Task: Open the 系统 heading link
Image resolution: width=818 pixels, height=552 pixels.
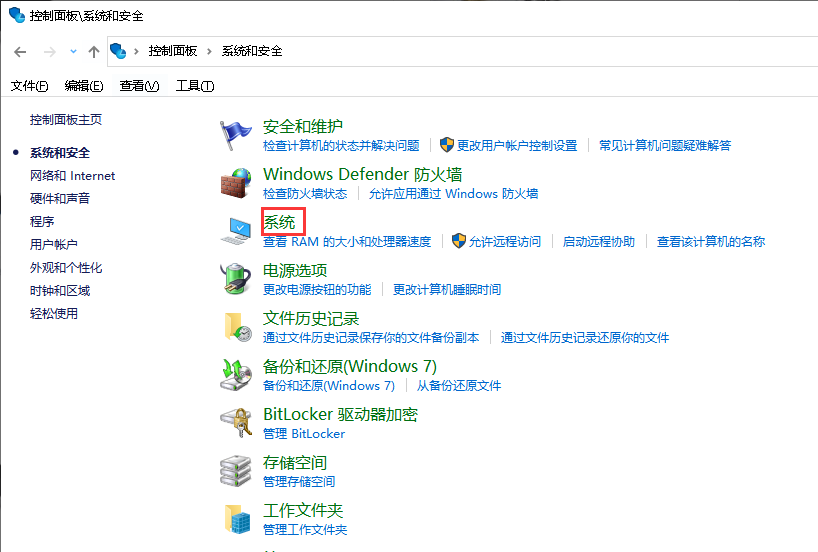Action: pos(279,222)
